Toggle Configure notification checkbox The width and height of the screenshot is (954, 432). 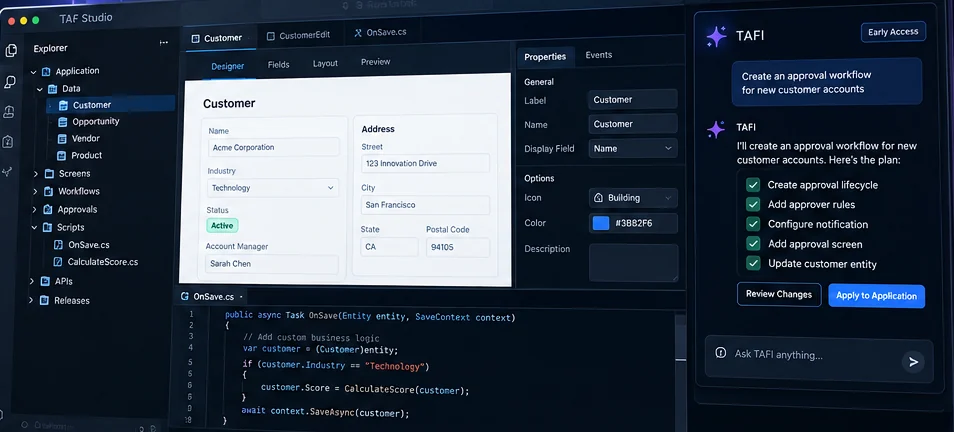click(753, 225)
